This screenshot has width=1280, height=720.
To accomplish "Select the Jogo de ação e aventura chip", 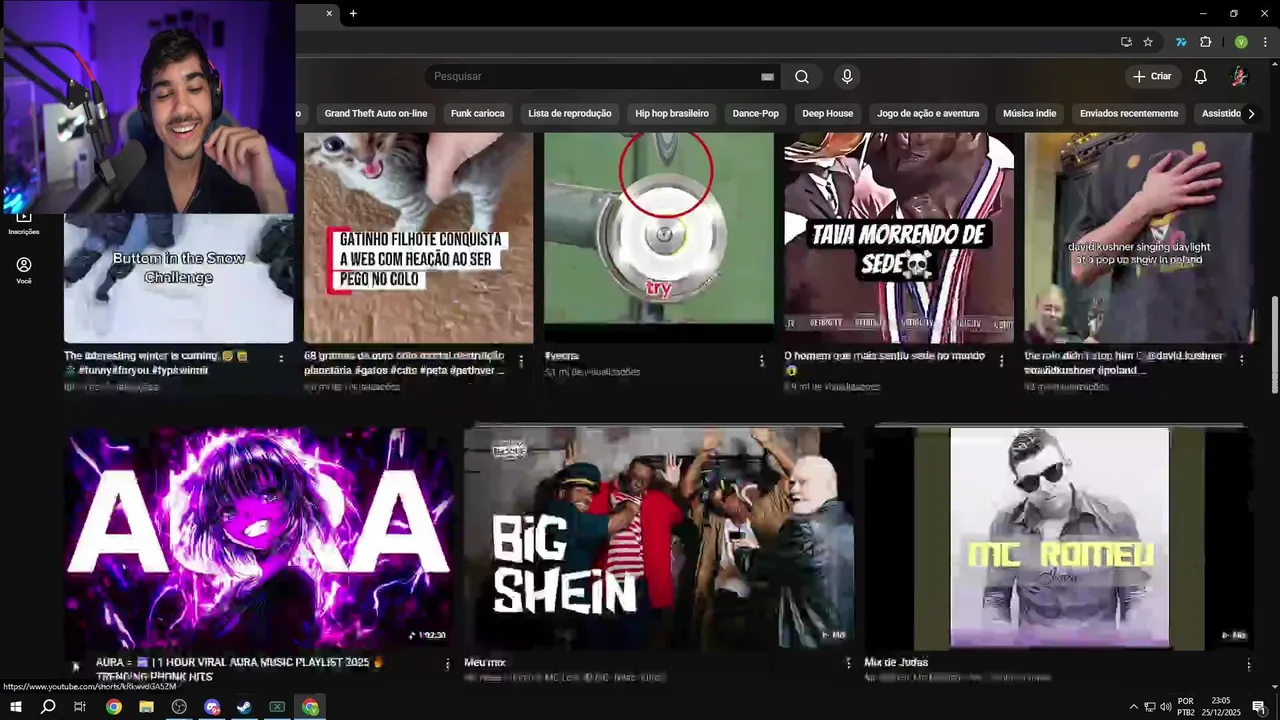I will point(928,113).
